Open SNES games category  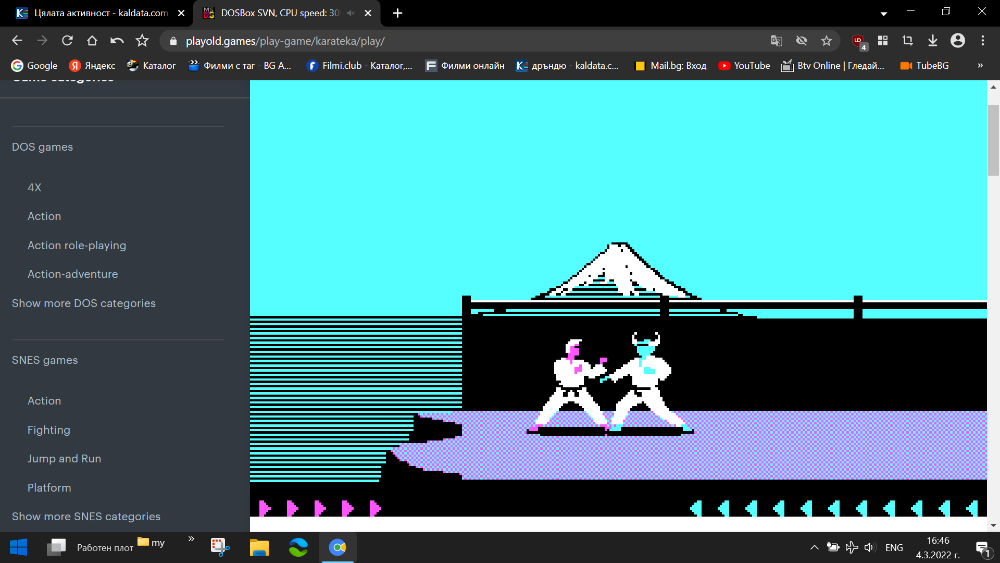(45, 360)
